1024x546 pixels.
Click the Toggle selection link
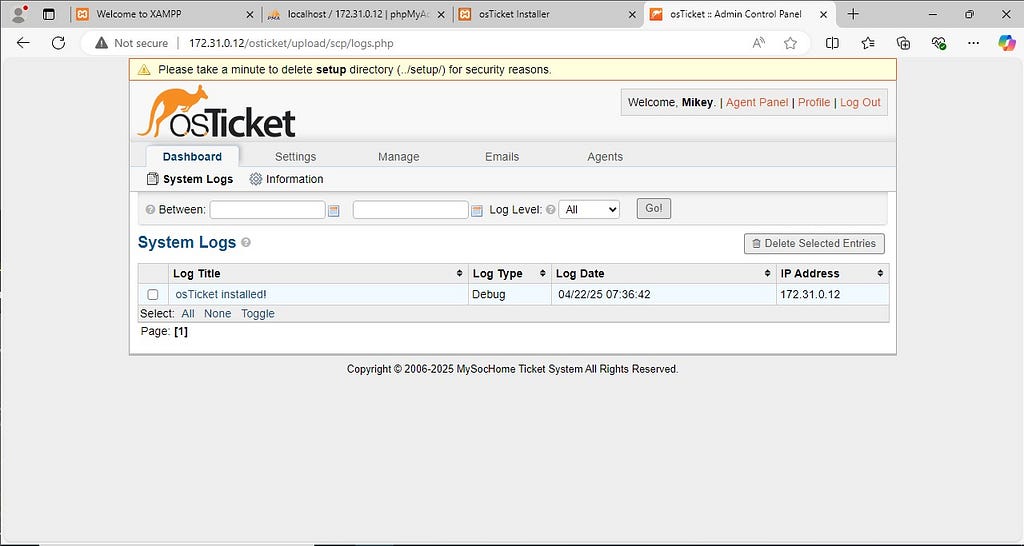click(x=258, y=313)
